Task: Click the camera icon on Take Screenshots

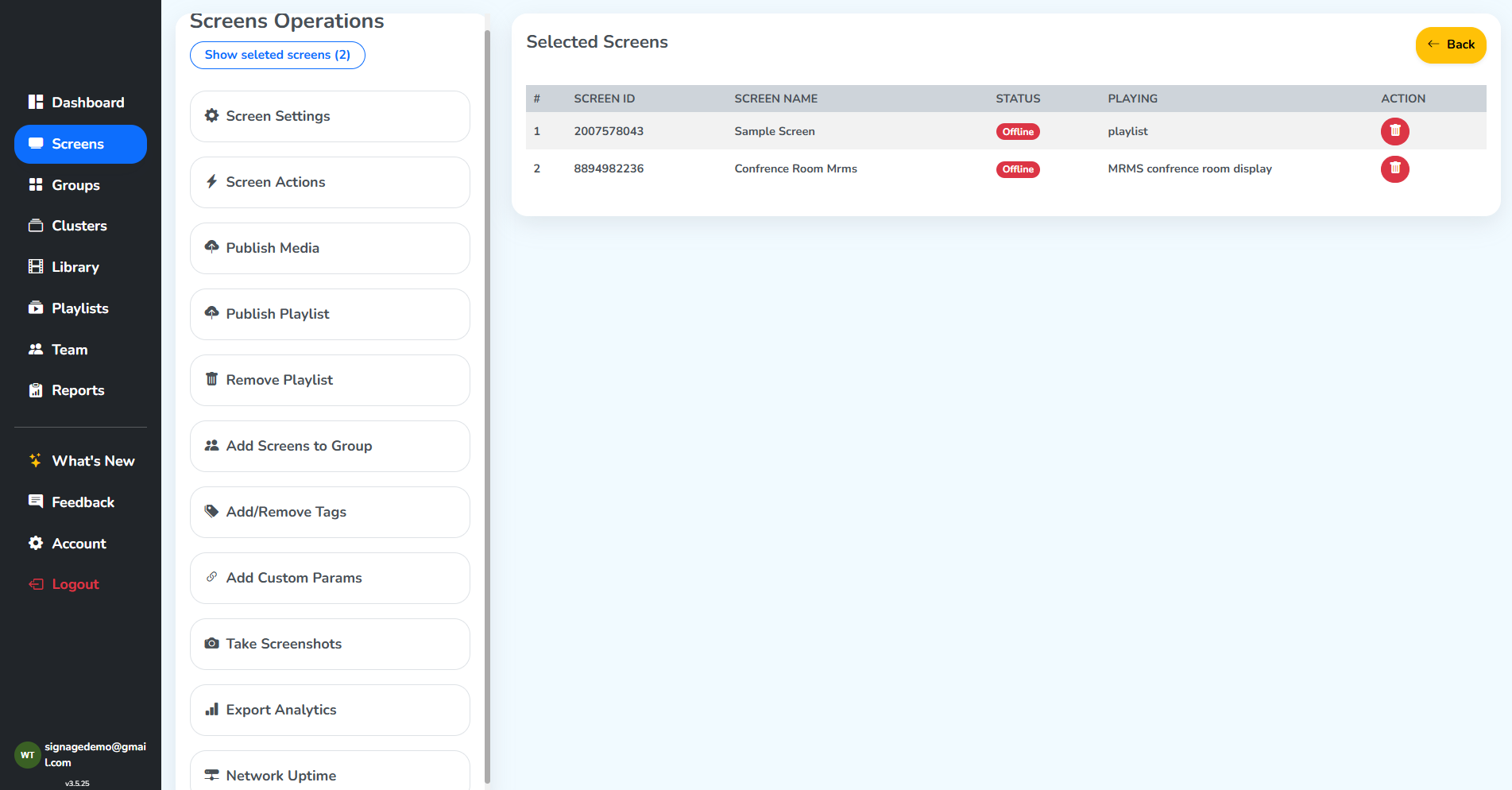Action: tap(211, 643)
